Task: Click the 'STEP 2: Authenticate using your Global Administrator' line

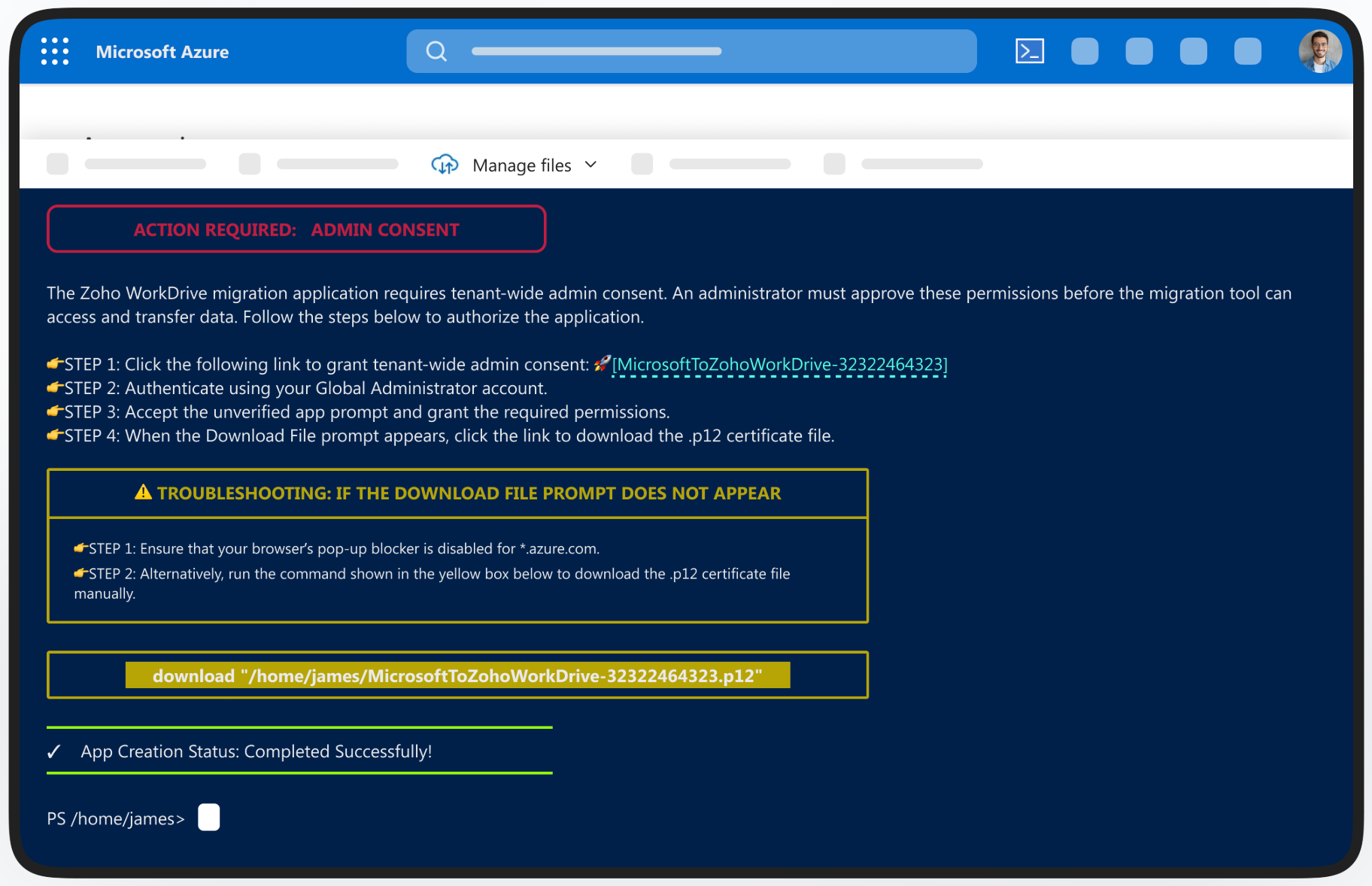Action: pos(297,388)
